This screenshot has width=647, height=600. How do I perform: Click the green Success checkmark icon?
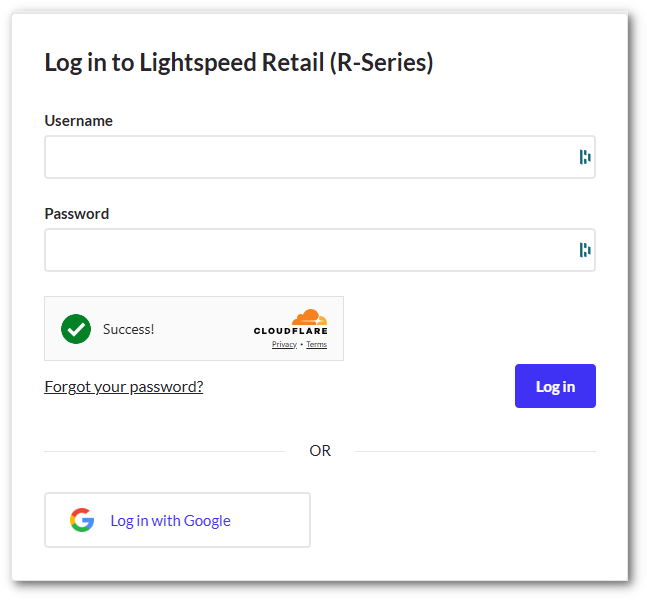coord(76,328)
